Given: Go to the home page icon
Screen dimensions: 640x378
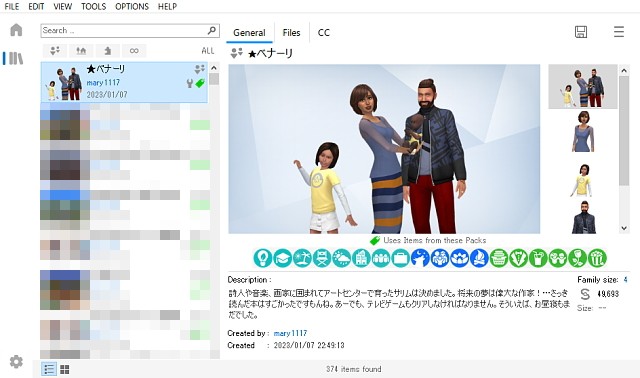Looking at the screenshot, I should 16,30.
